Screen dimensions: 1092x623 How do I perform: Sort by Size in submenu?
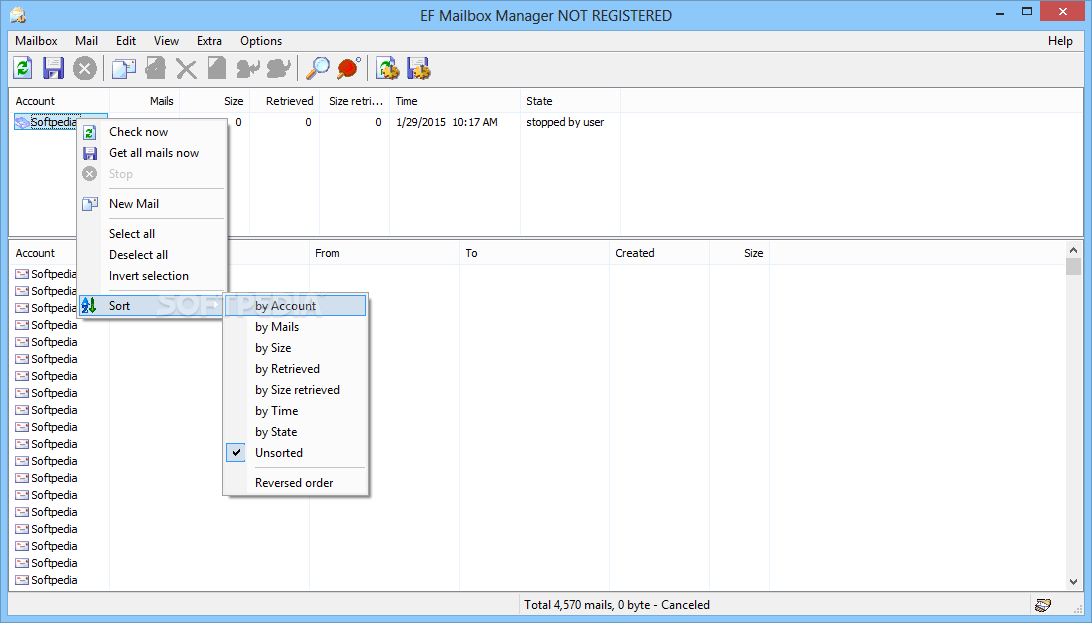point(295,347)
